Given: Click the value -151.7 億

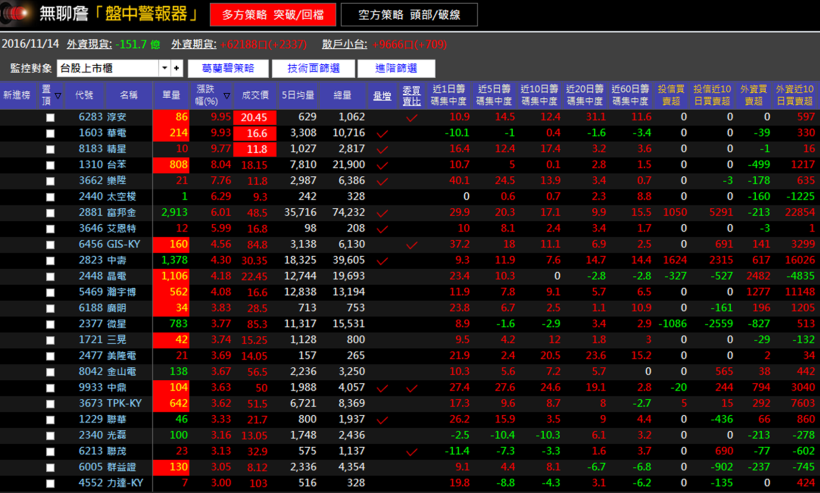Looking at the screenshot, I should [x=138, y=44].
